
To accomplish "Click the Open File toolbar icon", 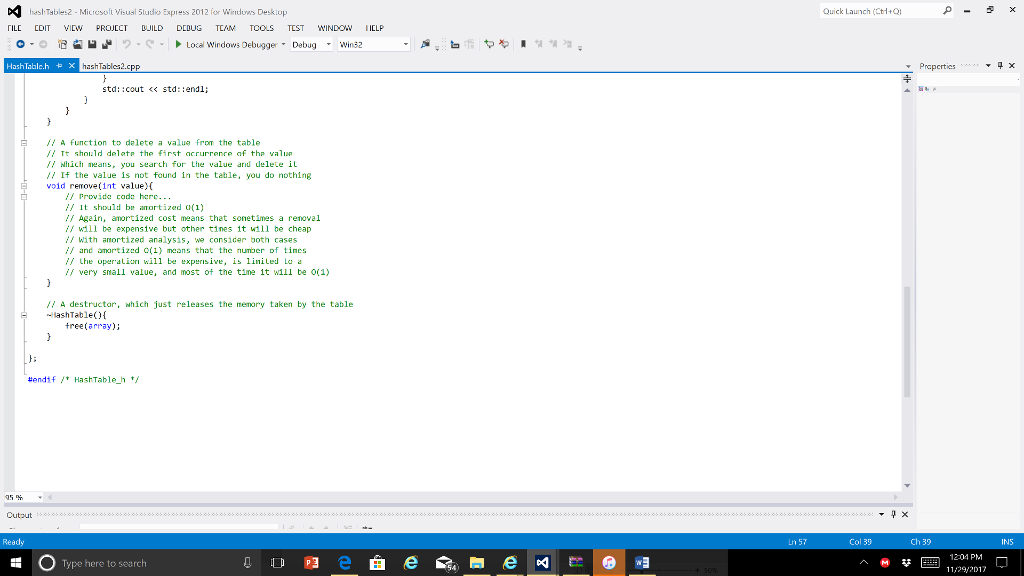I will pos(77,44).
